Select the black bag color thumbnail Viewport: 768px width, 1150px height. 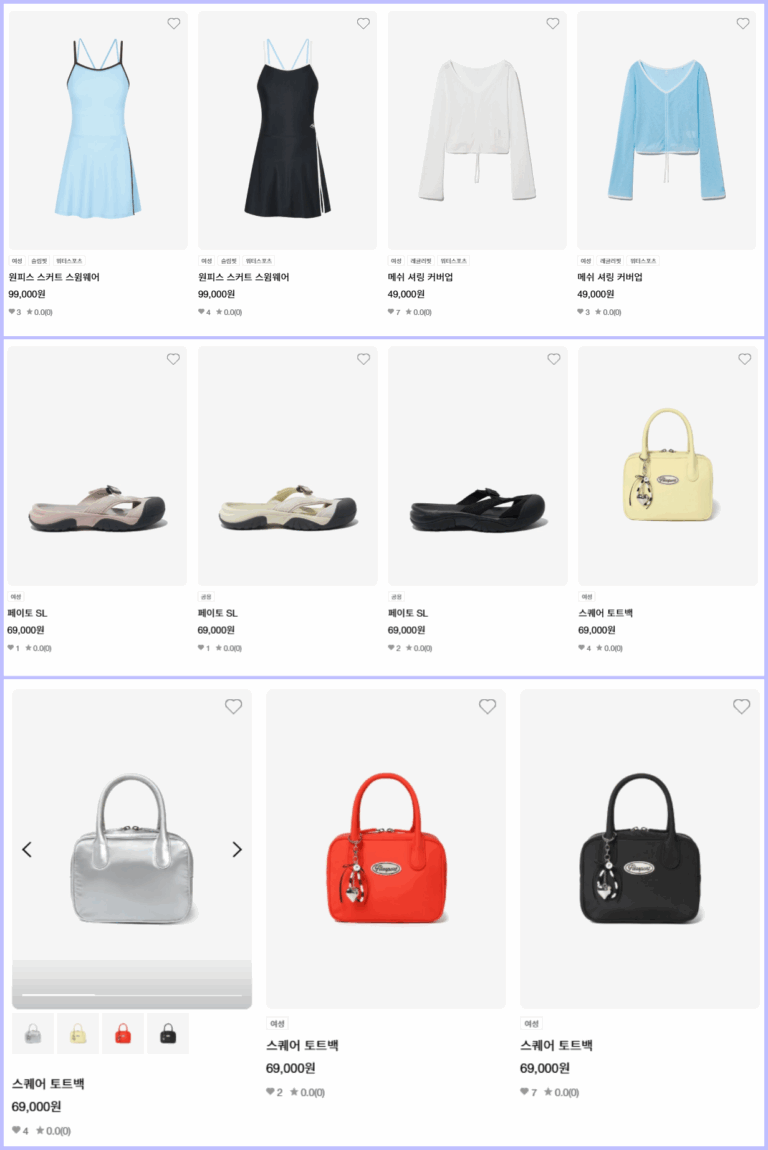pyautogui.click(x=168, y=1033)
